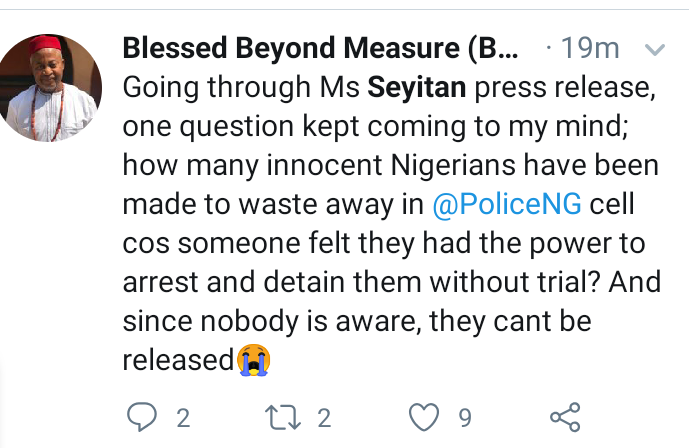Expand the tweet options chevron

pos(655,48)
